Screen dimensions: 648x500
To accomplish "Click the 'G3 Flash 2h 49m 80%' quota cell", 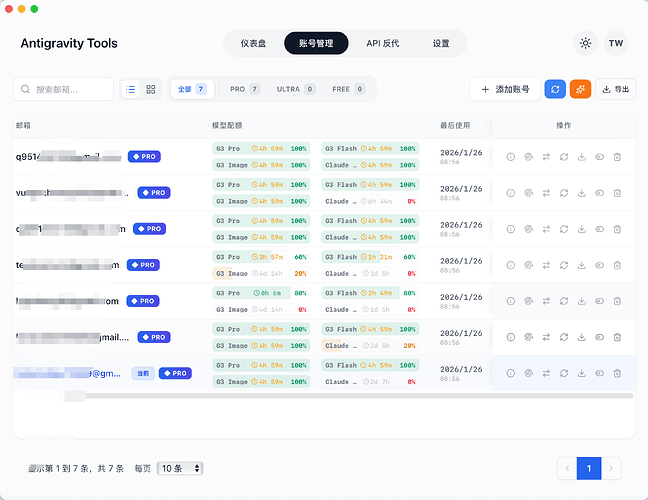I will point(370,293).
